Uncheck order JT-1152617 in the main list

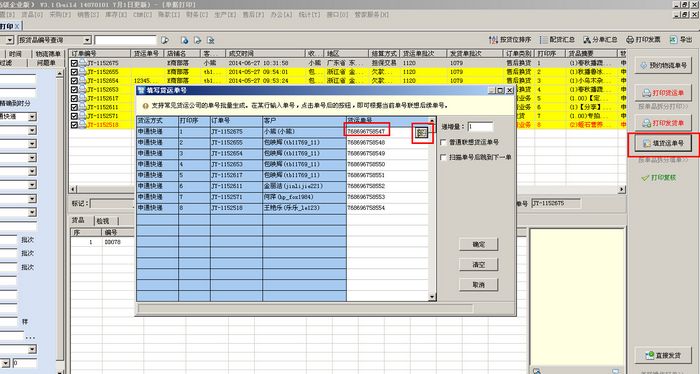coord(74,99)
